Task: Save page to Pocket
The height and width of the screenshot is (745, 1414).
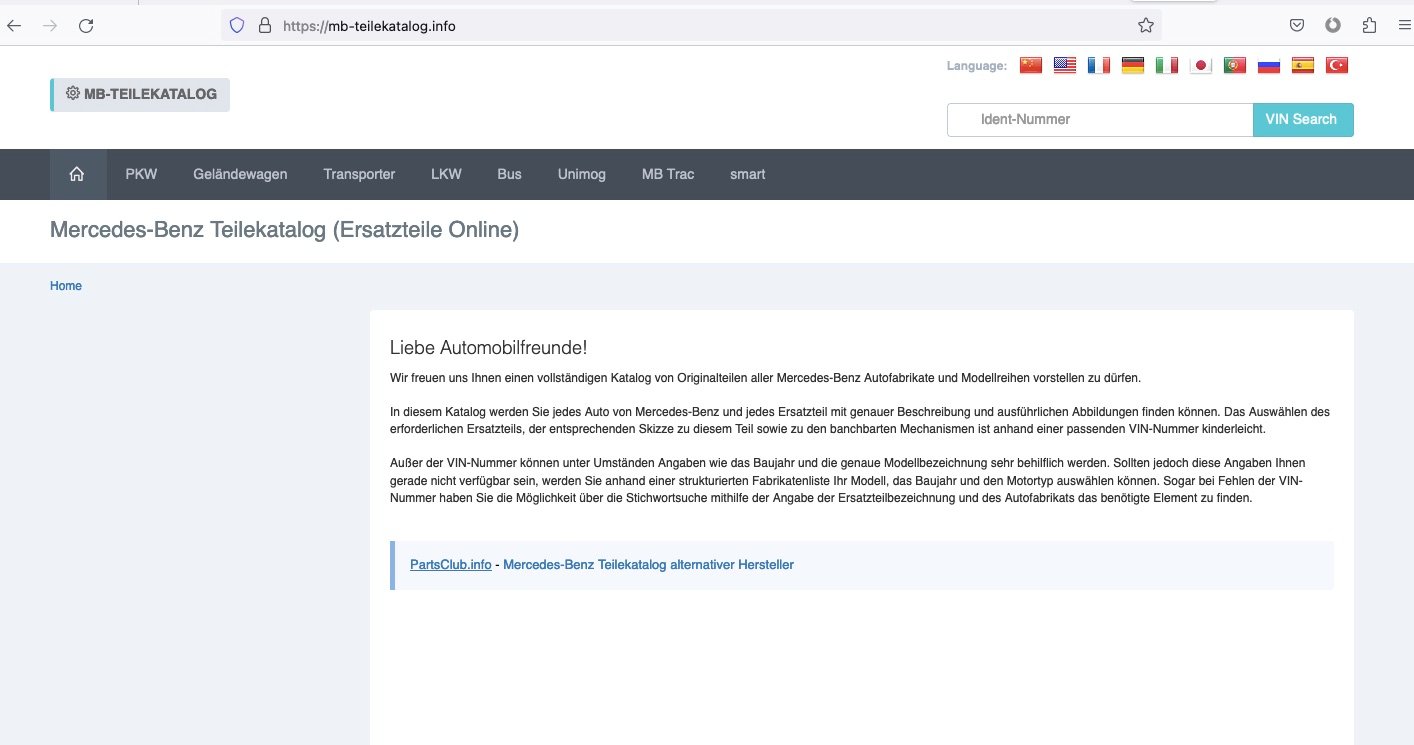Action: [x=1296, y=26]
